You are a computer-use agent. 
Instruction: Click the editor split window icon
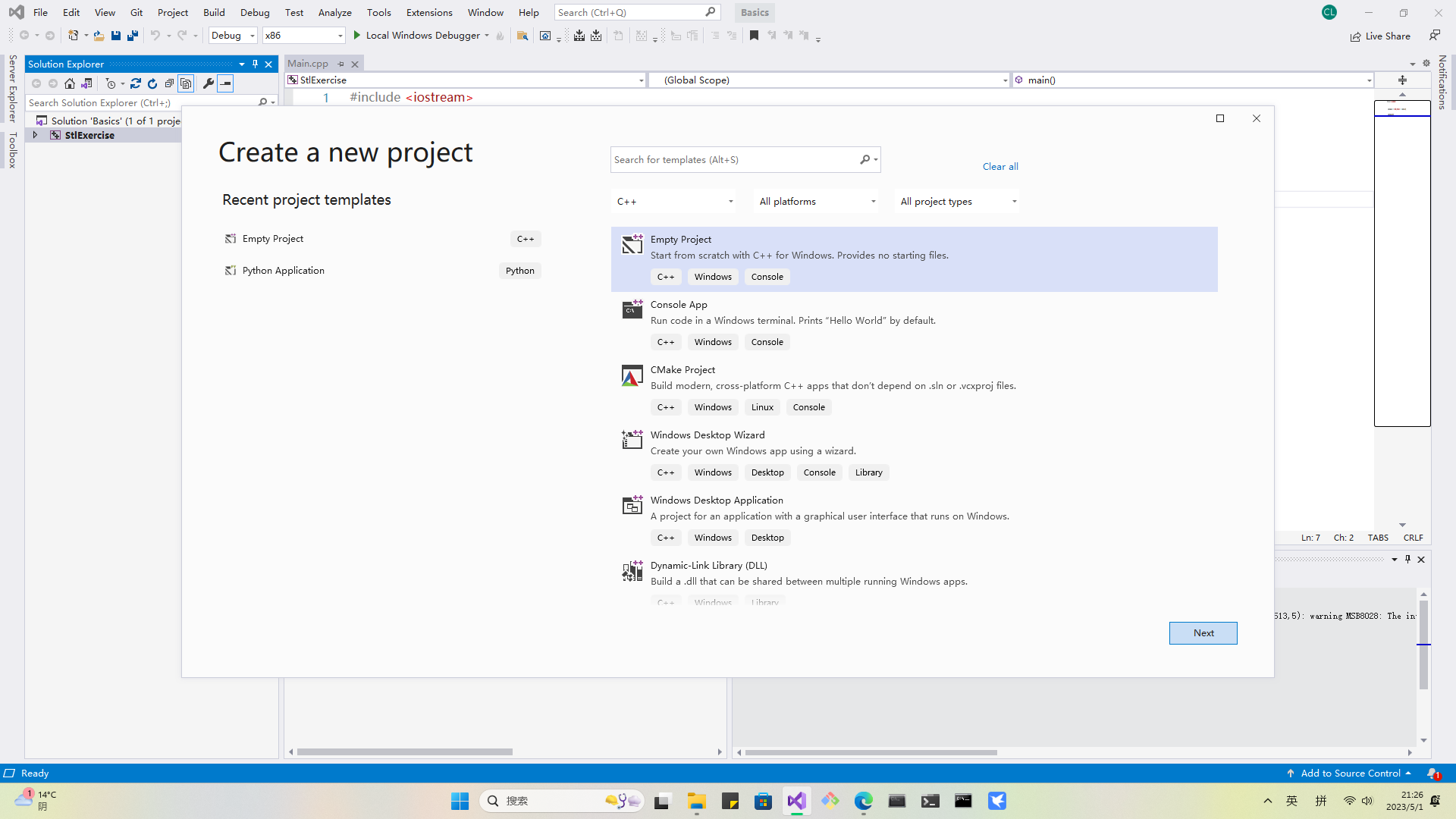pos(1402,80)
